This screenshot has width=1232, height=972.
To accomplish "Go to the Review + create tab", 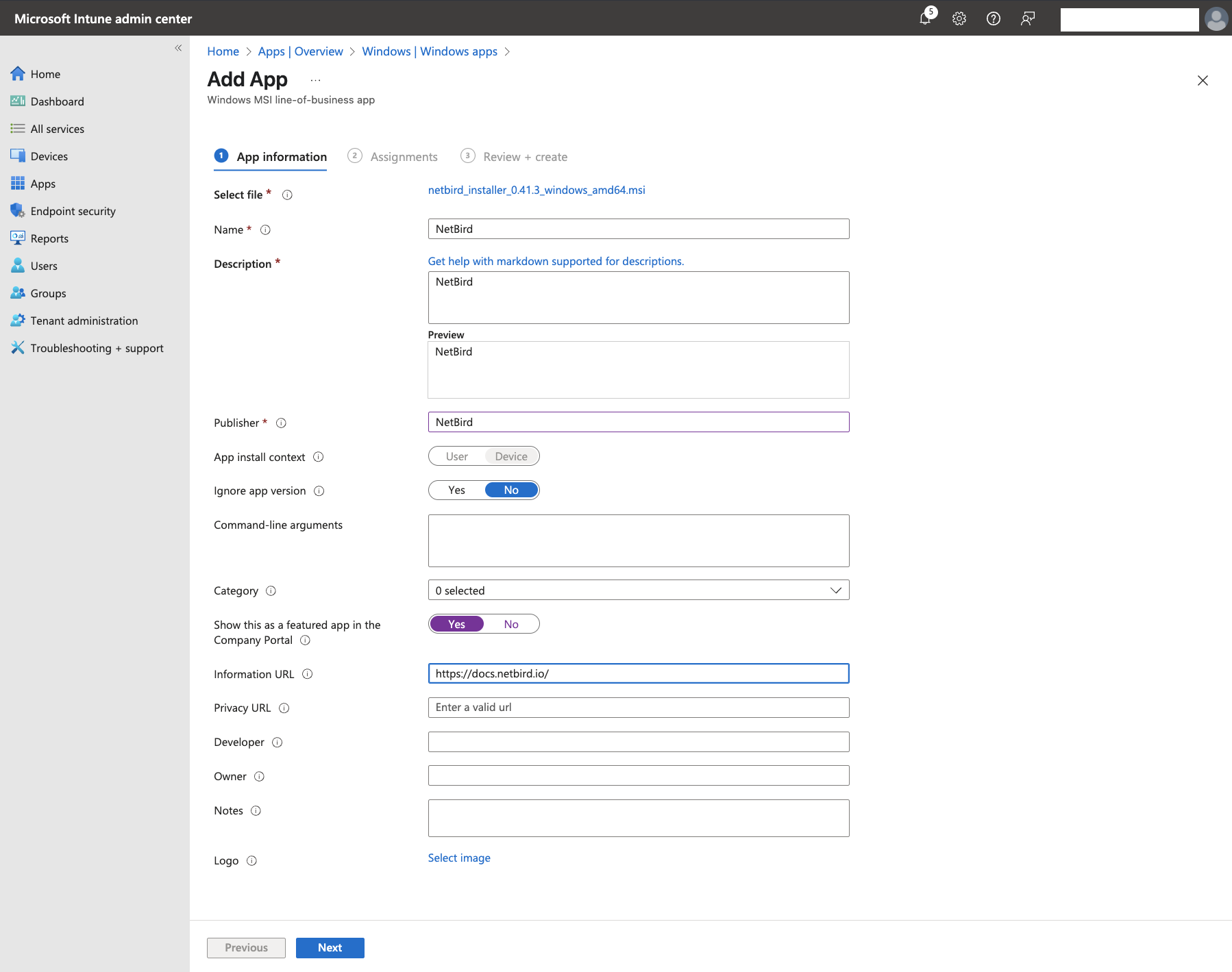I will pos(524,157).
